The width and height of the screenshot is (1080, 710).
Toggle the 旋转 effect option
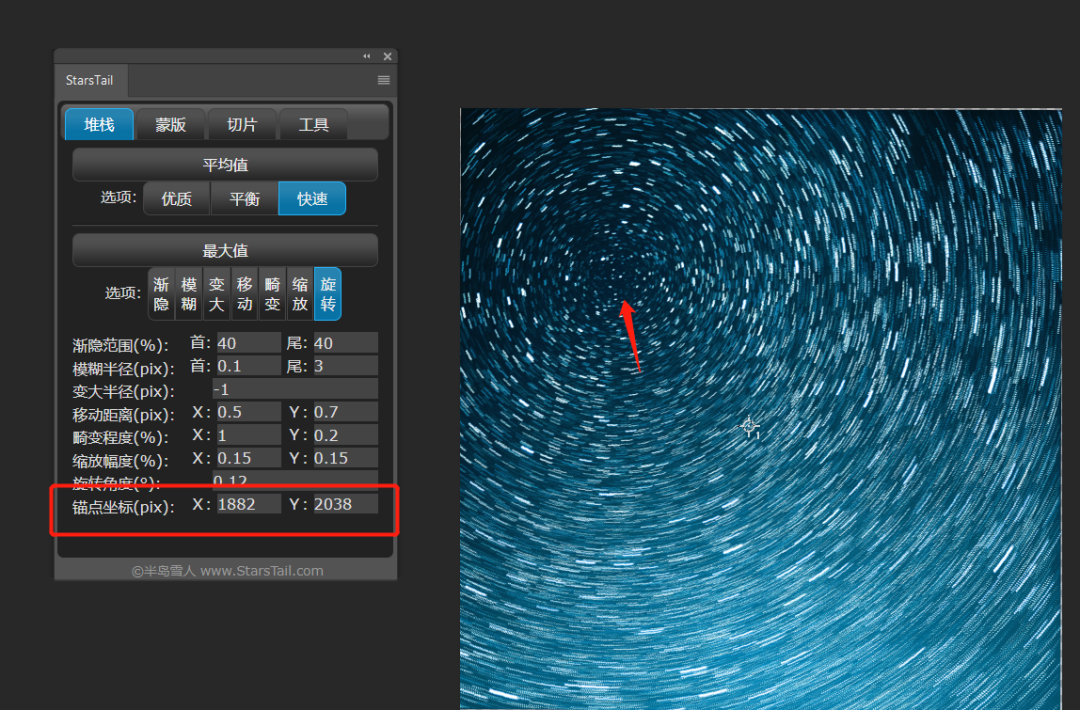(x=328, y=294)
